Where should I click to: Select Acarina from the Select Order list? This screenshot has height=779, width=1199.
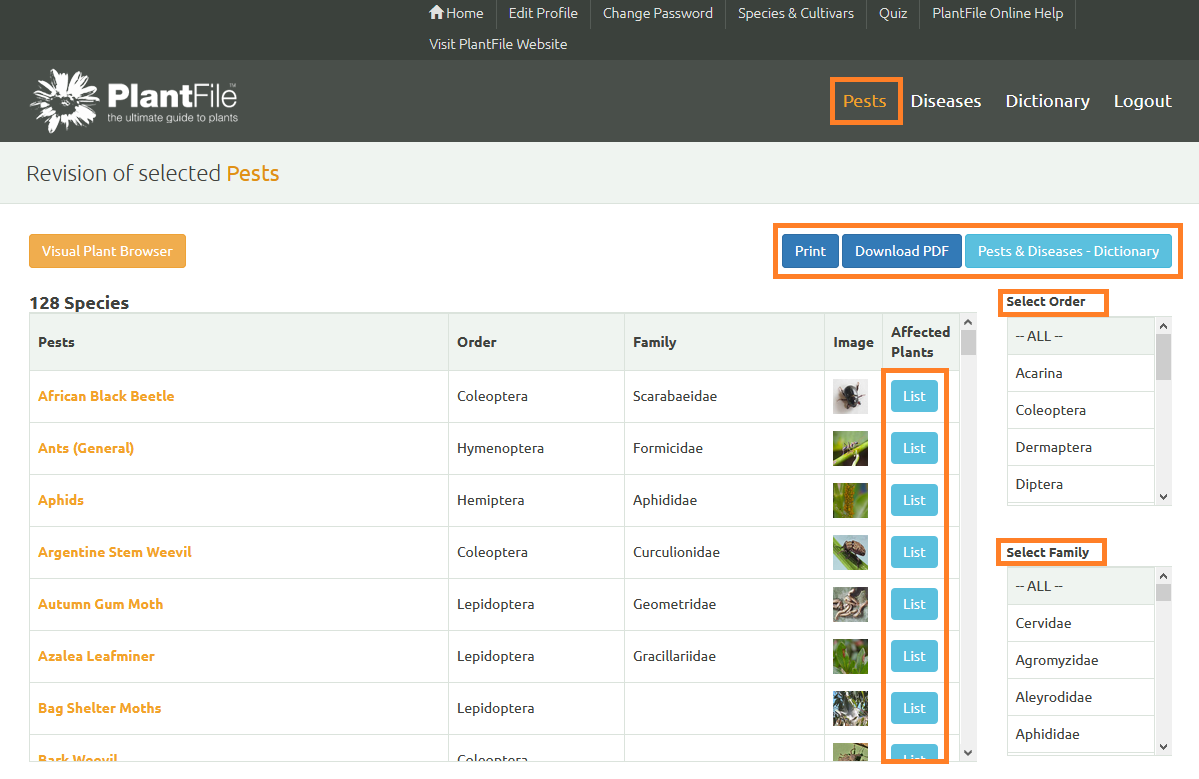[x=1039, y=373]
